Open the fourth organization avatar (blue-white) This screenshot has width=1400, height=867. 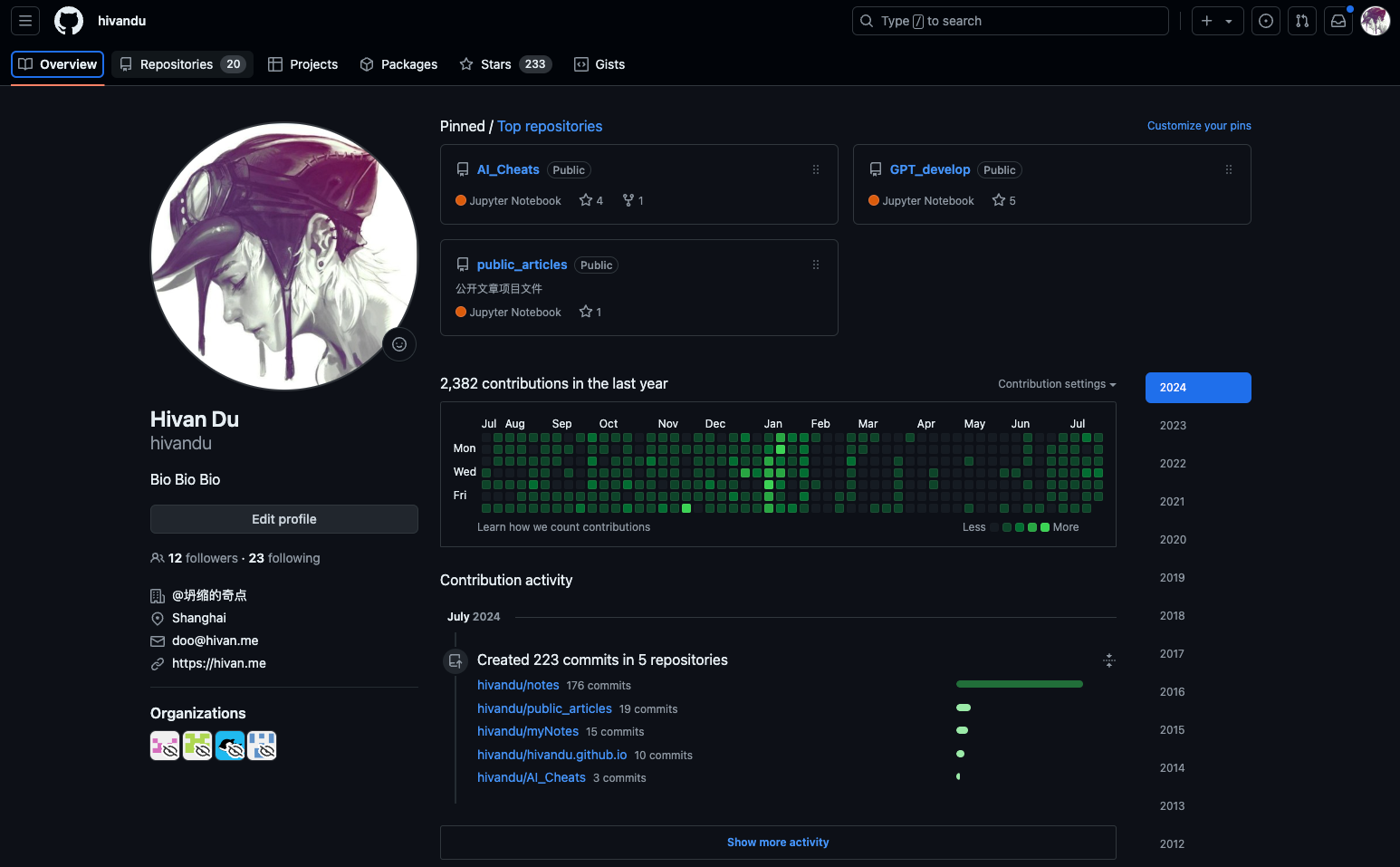pyautogui.click(x=262, y=746)
